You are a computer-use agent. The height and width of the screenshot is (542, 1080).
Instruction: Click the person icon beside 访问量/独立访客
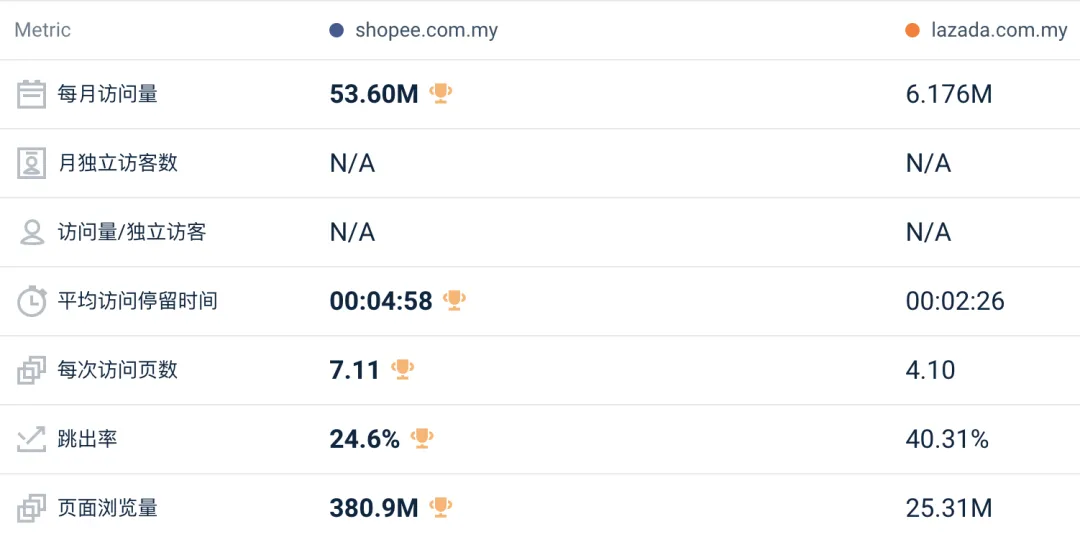coord(32,232)
